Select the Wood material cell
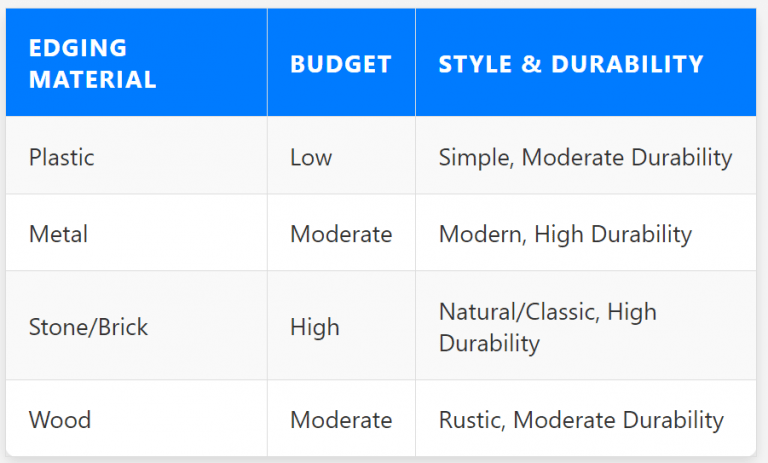Image resolution: width=768 pixels, height=463 pixels. [58, 420]
